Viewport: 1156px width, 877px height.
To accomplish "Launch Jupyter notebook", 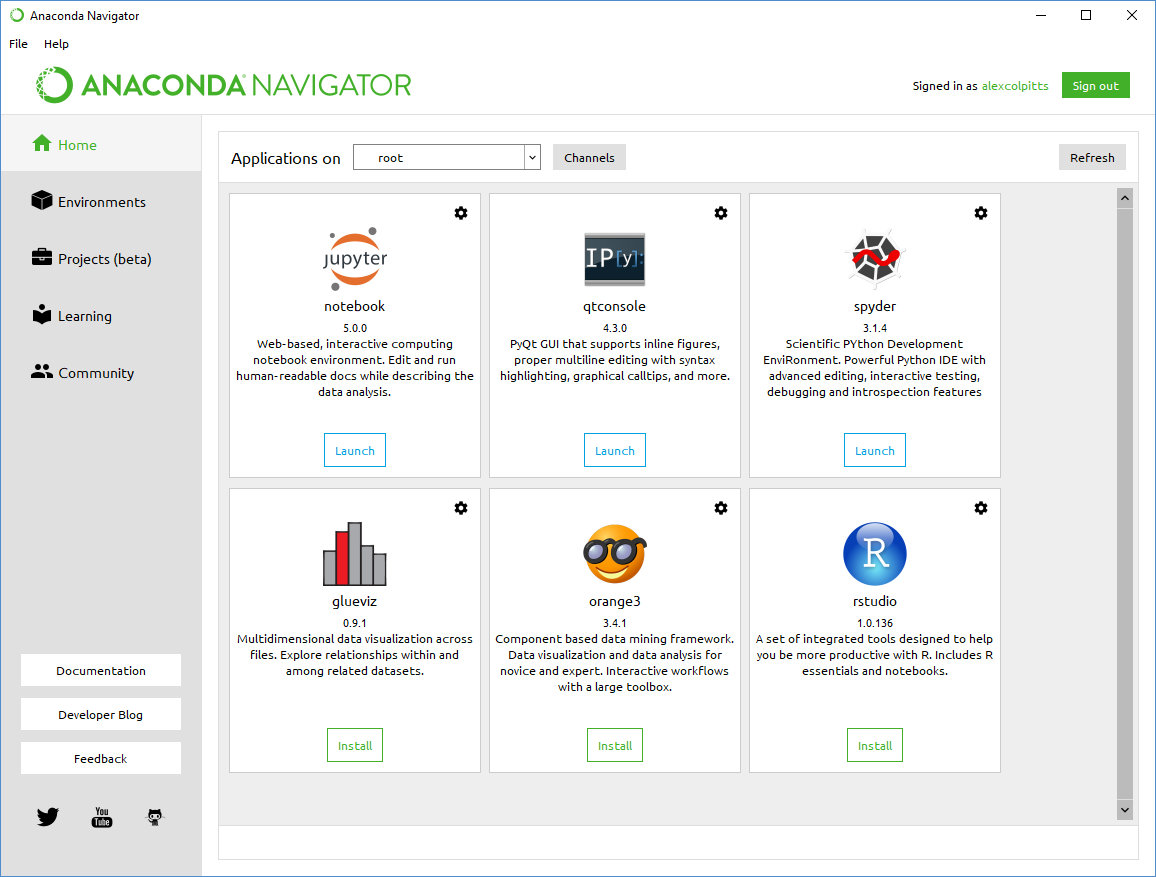I will pos(355,450).
